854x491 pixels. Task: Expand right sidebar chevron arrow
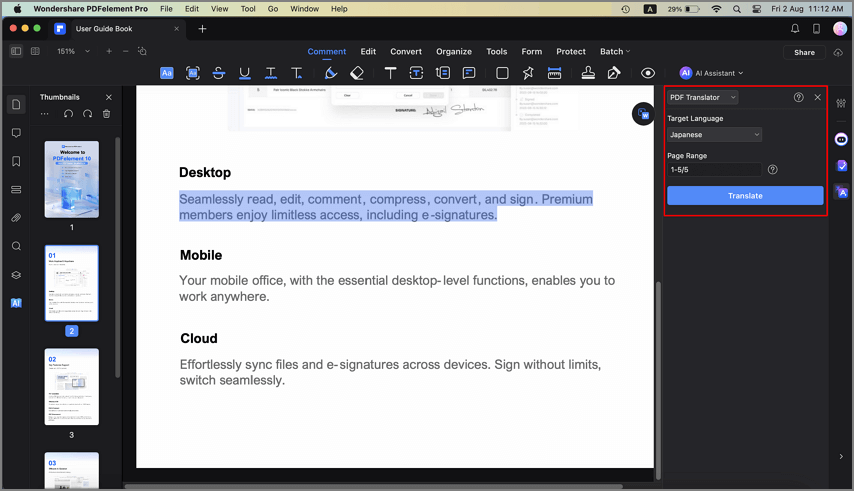click(x=841, y=457)
